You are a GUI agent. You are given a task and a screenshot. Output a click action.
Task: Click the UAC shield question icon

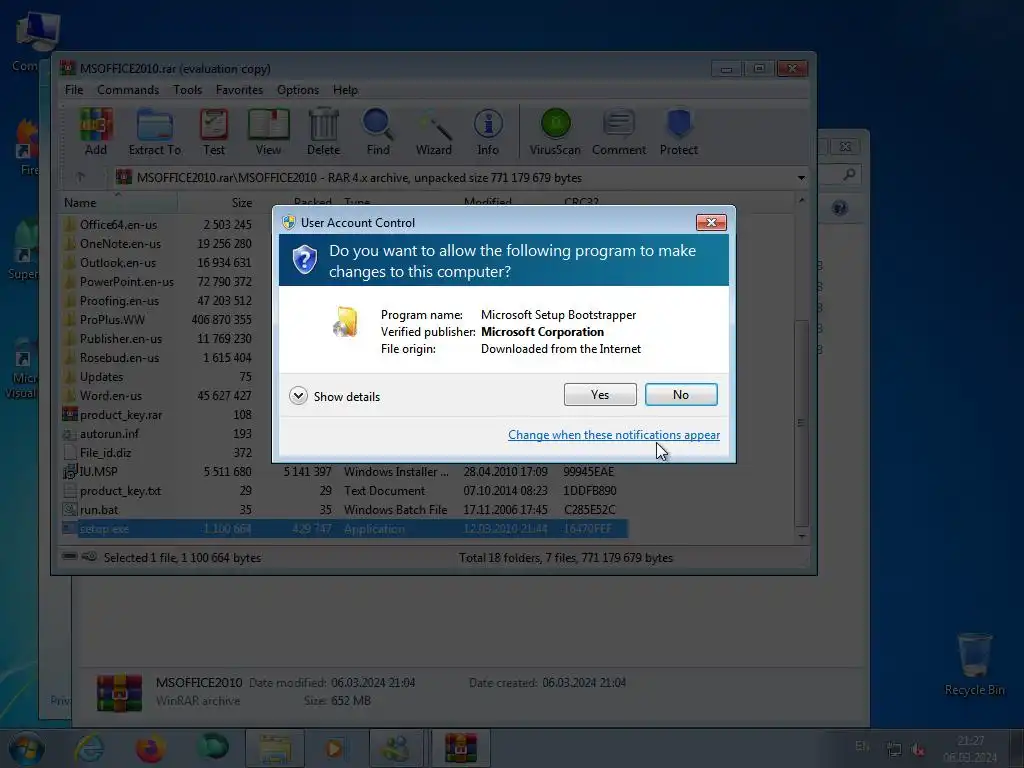tap(304, 260)
